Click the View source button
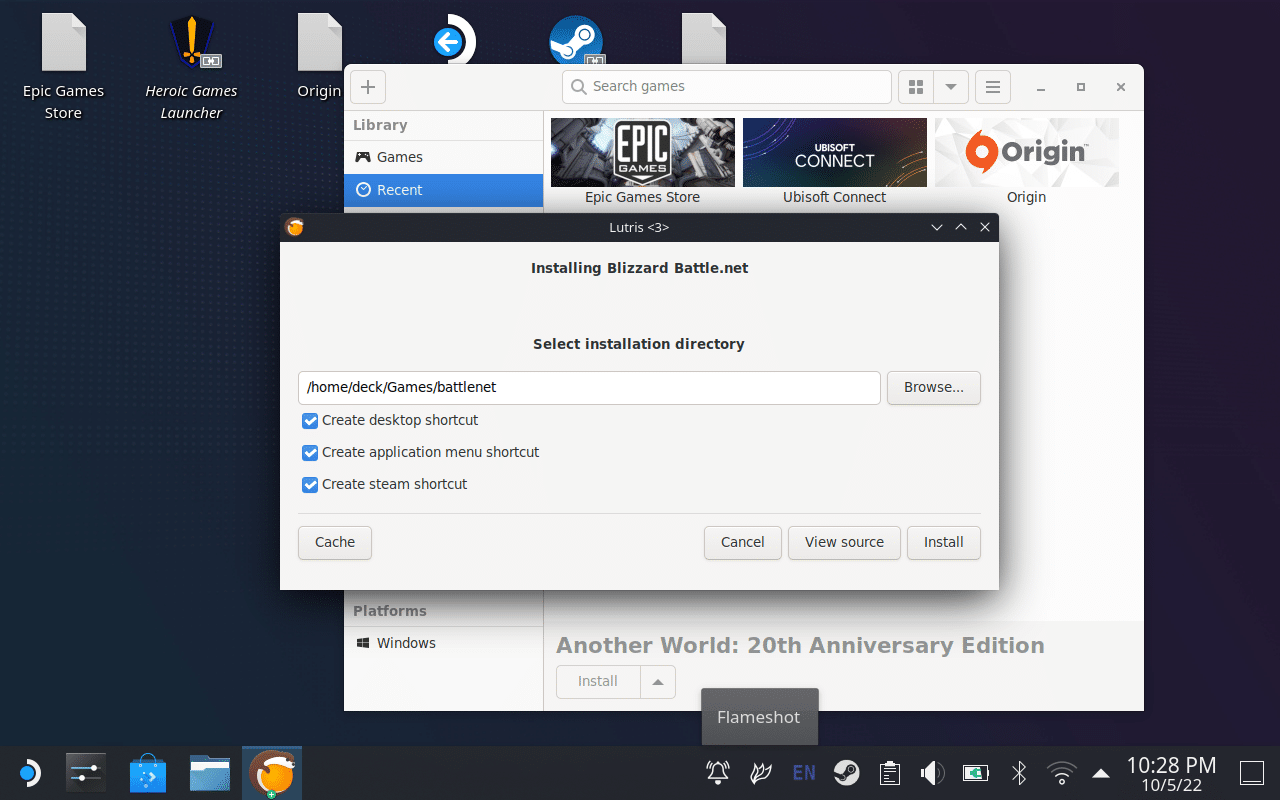This screenshot has height=800, width=1280. 845,542
